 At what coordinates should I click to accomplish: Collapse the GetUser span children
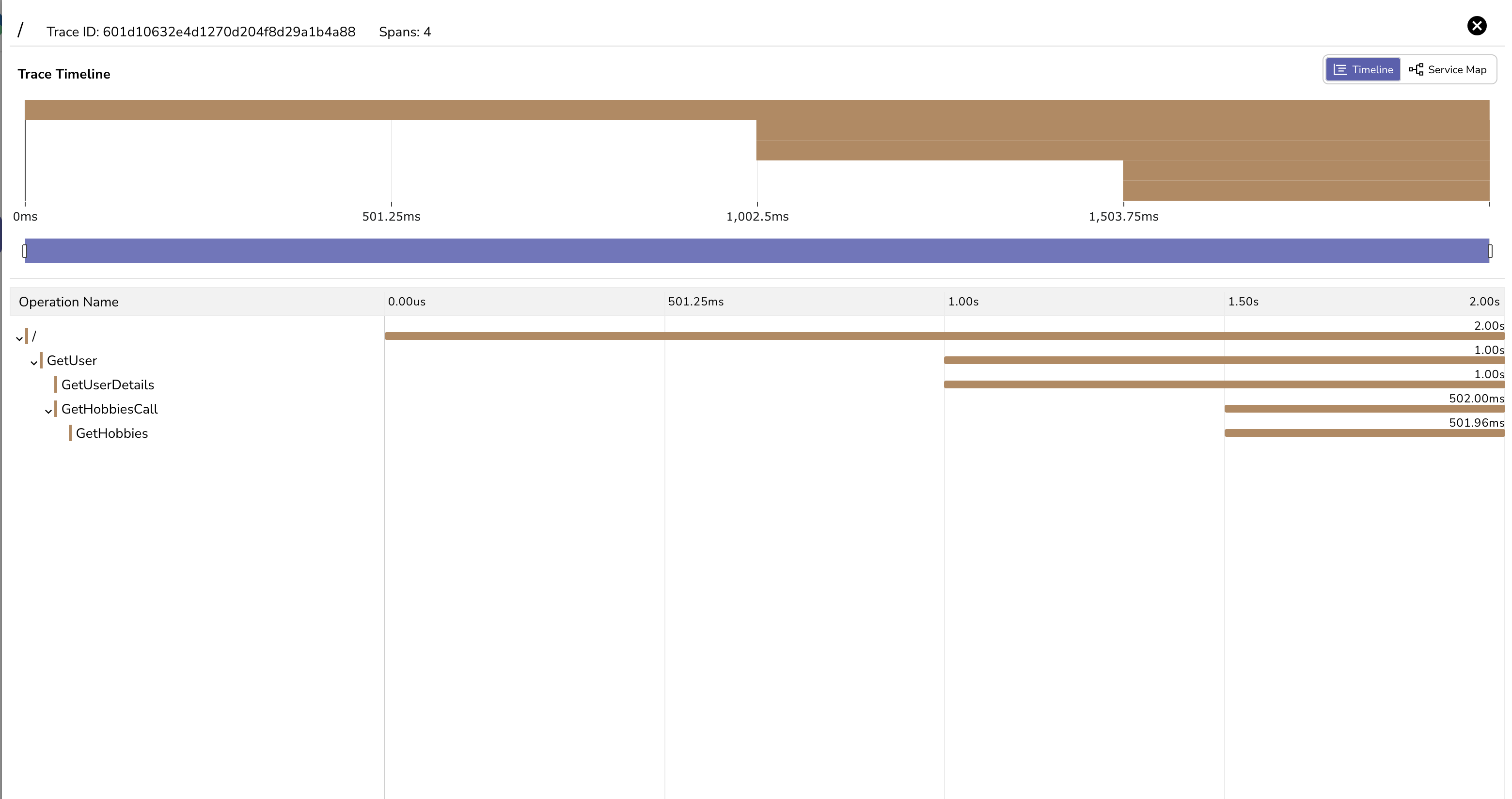tap(34, 362)
